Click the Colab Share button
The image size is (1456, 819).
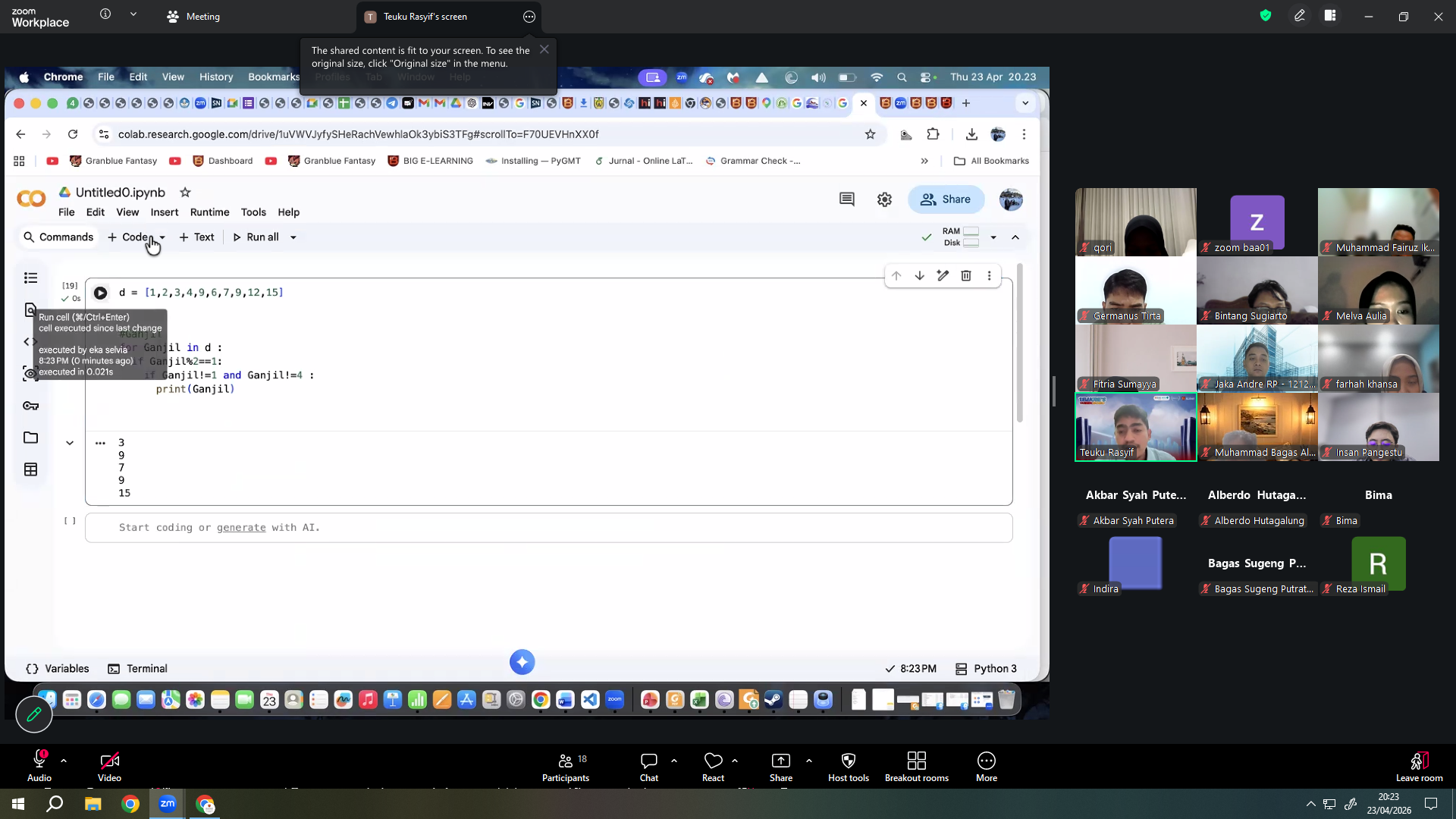pos(946,199)
